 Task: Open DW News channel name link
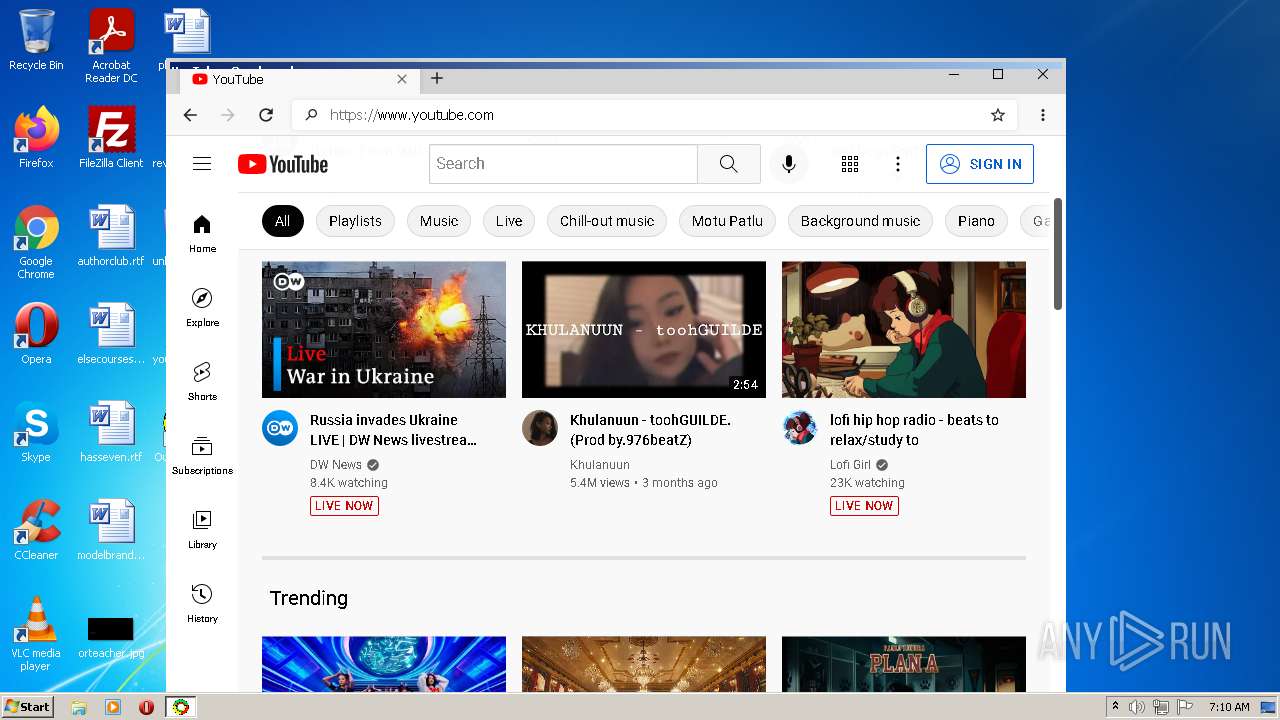coord(336,465)
